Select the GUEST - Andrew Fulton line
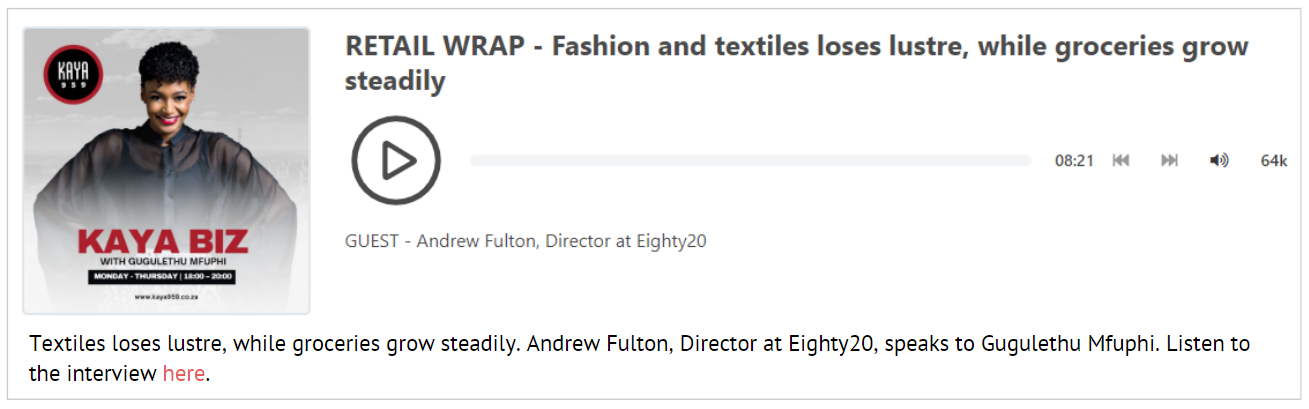Viewport: 1309px width, 409px height. click(x=526, y=241)
